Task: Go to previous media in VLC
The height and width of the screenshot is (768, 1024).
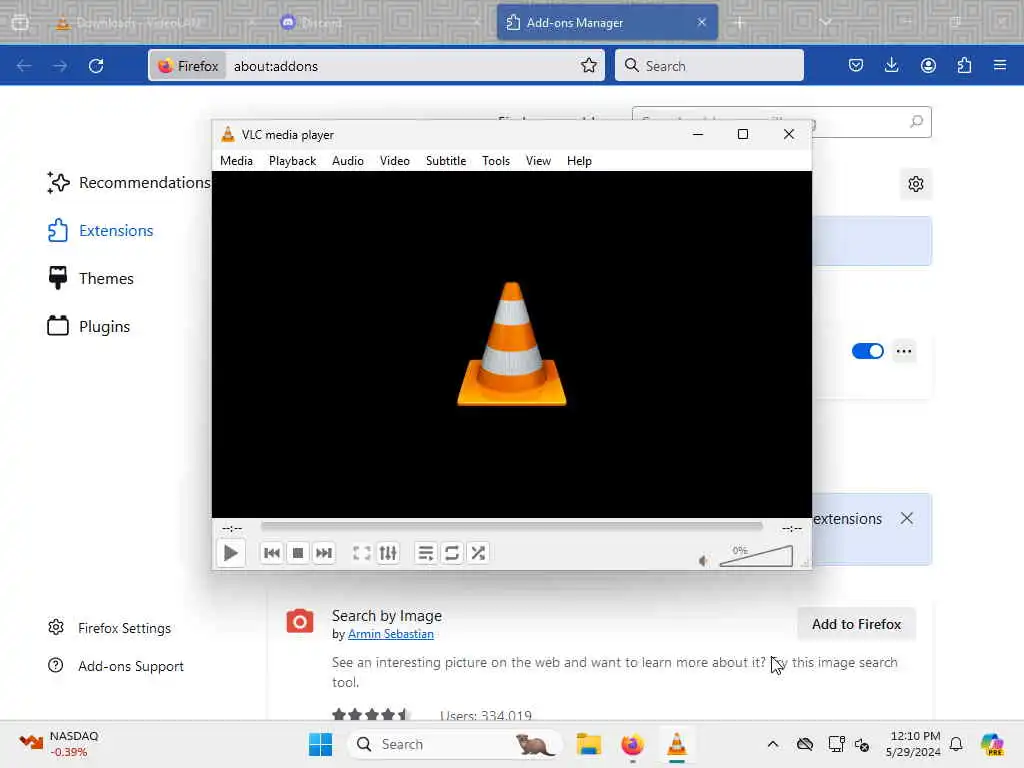Action: point(272,553)
